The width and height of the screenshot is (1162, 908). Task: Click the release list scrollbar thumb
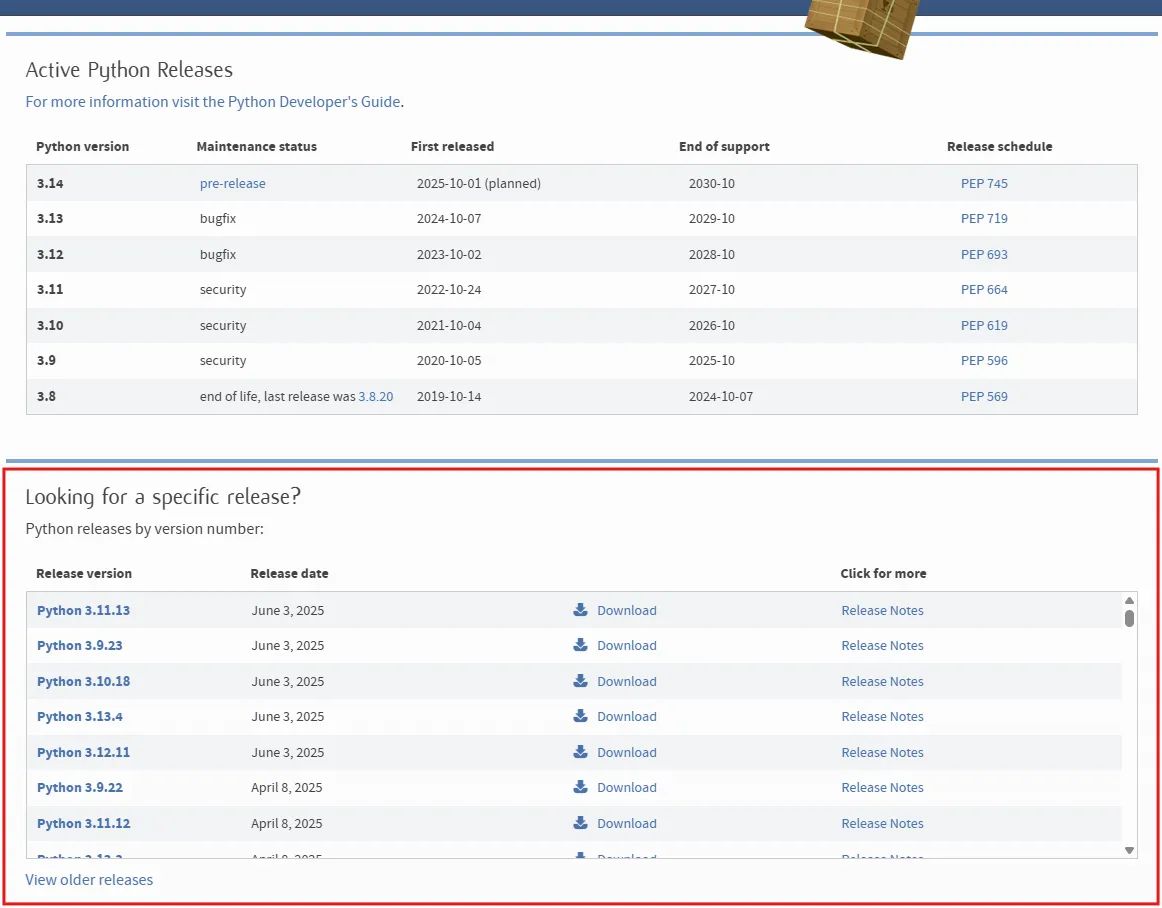pos(1129,618)
